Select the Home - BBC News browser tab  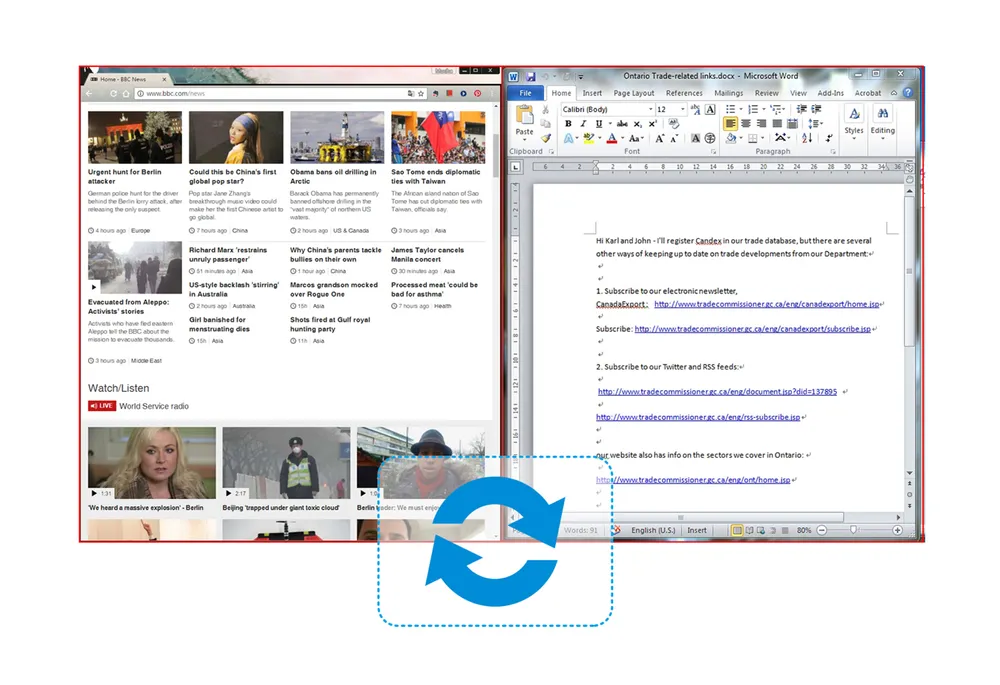tap(127, 79)
